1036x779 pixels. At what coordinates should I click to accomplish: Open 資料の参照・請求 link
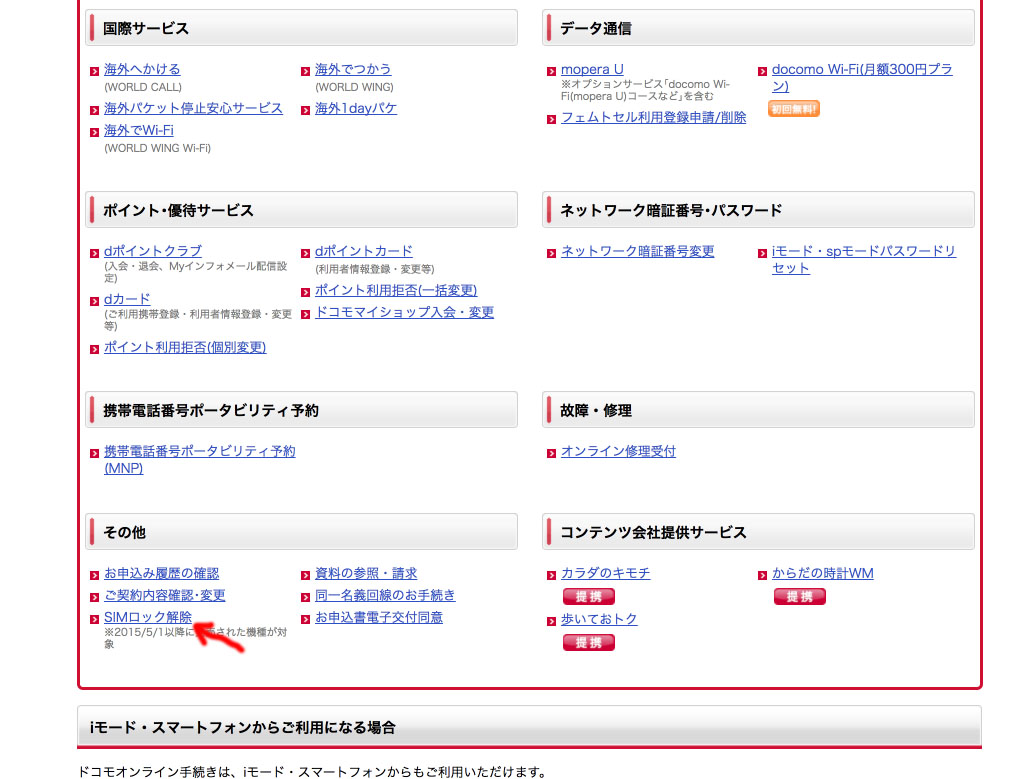point(366,574)
